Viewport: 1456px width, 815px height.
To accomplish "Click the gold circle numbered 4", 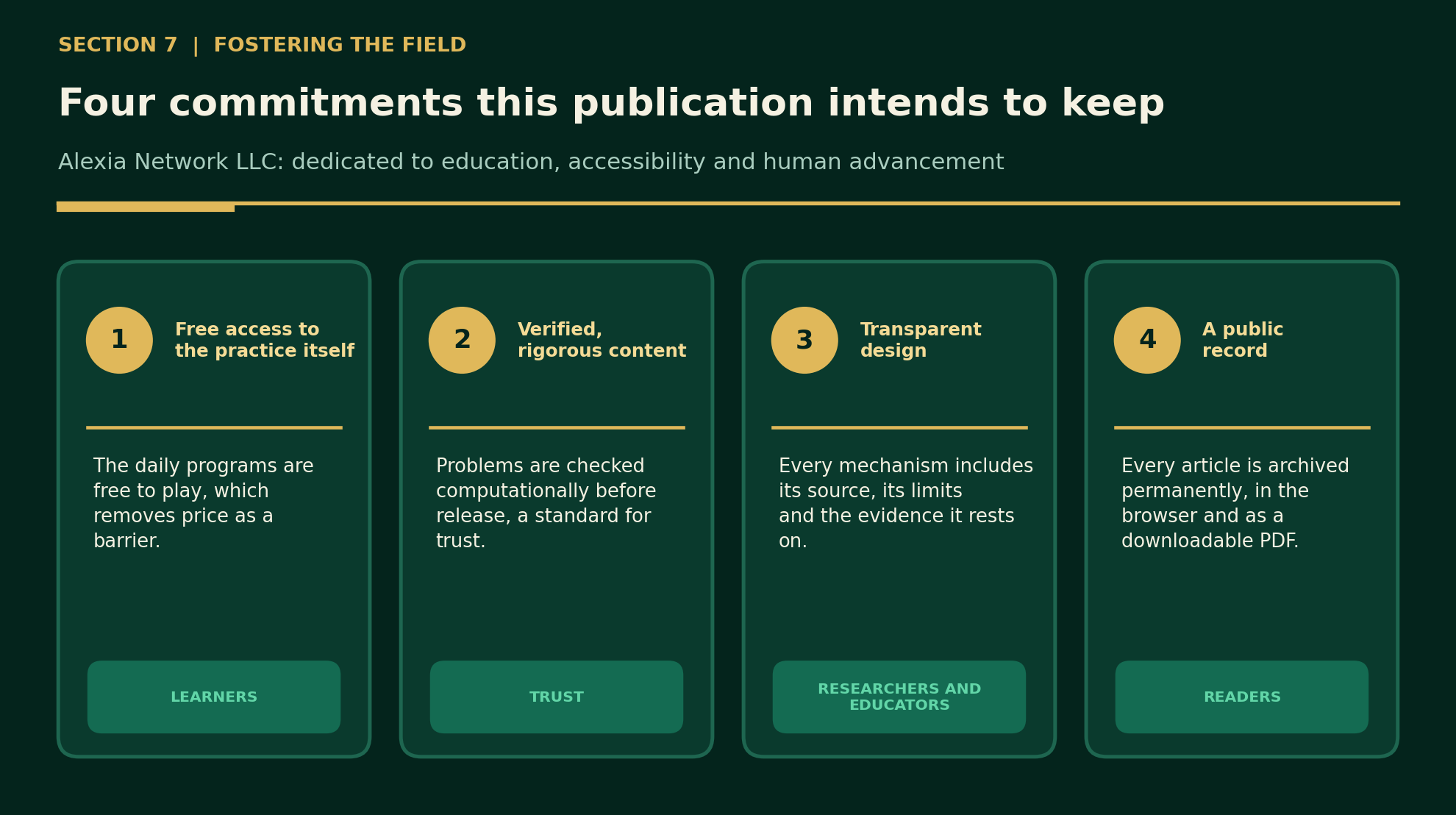I will click(1147, 340).
